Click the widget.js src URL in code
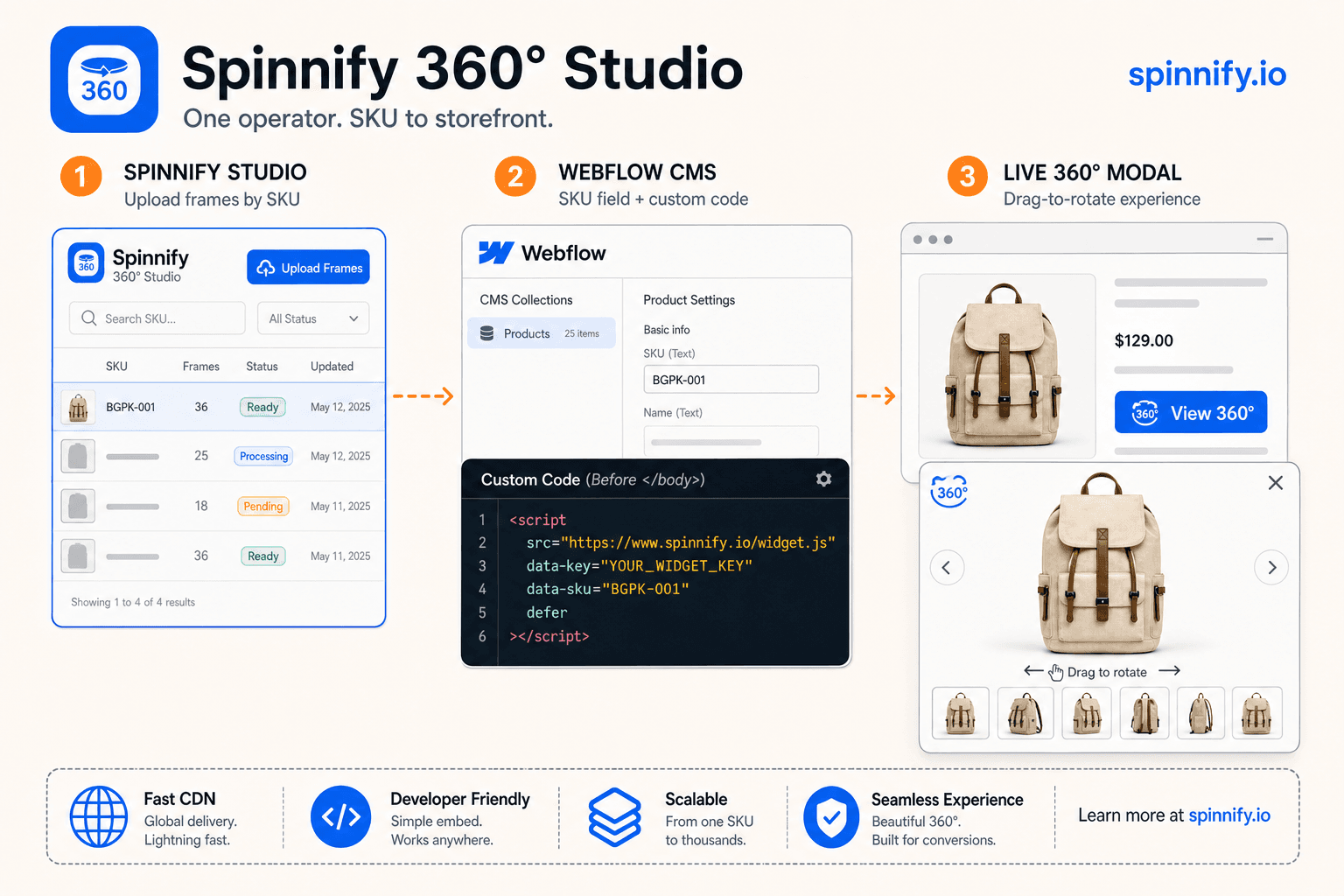This screenshot has width=1344, height=896. click(x=698, y=542)
